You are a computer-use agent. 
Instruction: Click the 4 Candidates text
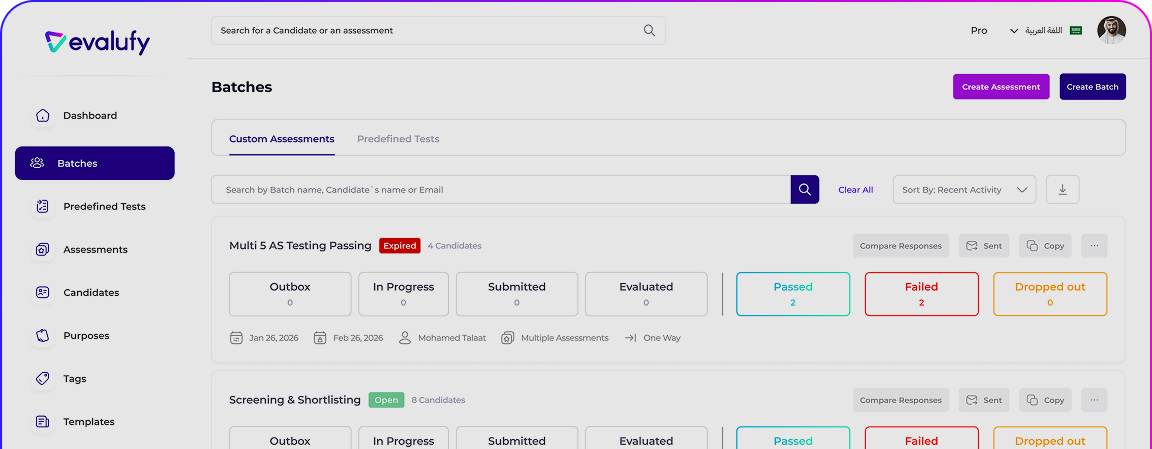tap(455, 246)
